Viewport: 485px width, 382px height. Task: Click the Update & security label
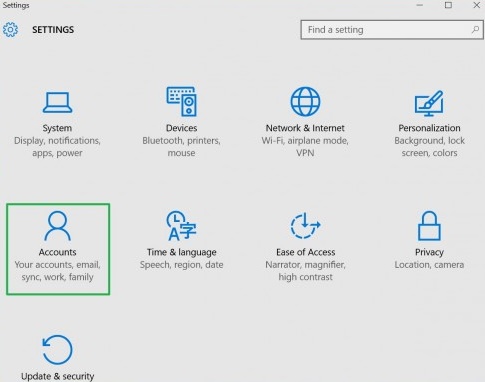[57, 376]
